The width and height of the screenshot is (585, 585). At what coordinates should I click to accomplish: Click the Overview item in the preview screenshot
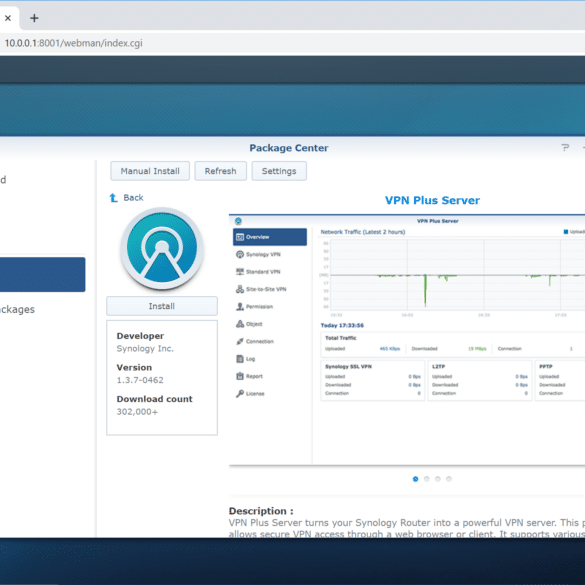click(x=270, y=237)
